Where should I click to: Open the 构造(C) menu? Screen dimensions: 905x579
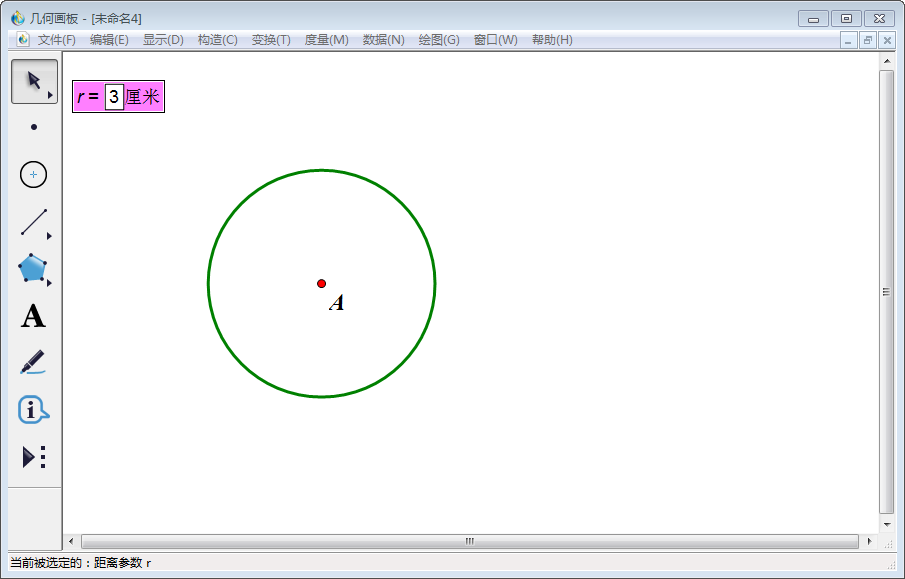[218, 40]
